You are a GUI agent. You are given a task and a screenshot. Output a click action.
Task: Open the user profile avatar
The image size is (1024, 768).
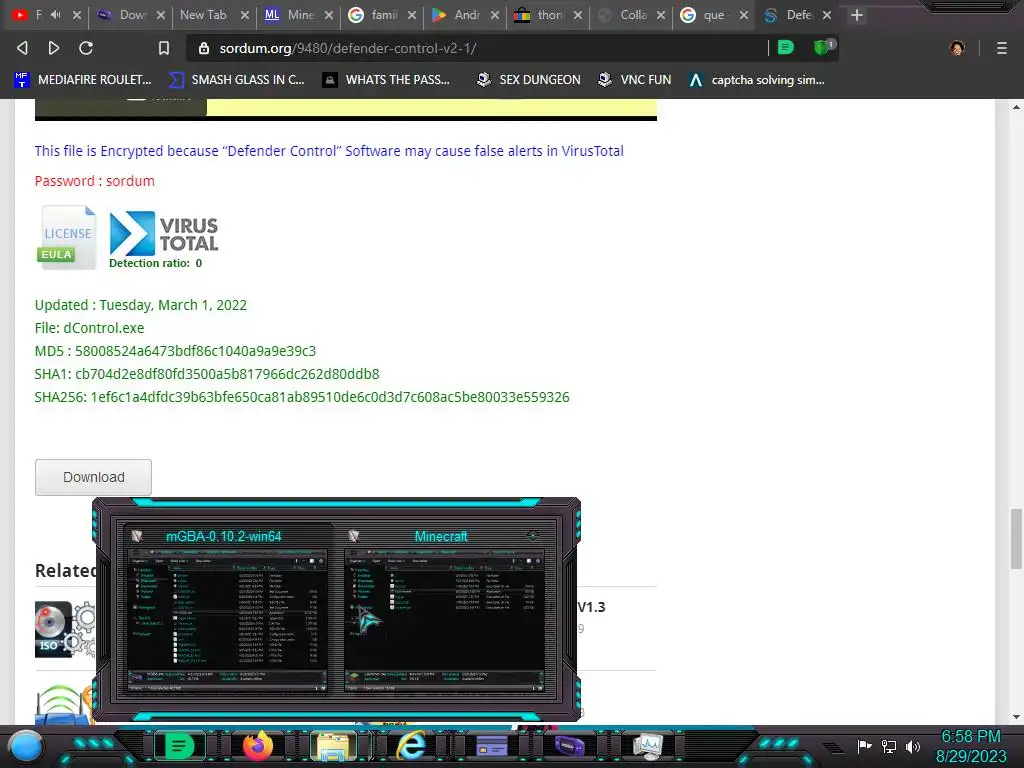pyautogui.click(x=957, y=48)
